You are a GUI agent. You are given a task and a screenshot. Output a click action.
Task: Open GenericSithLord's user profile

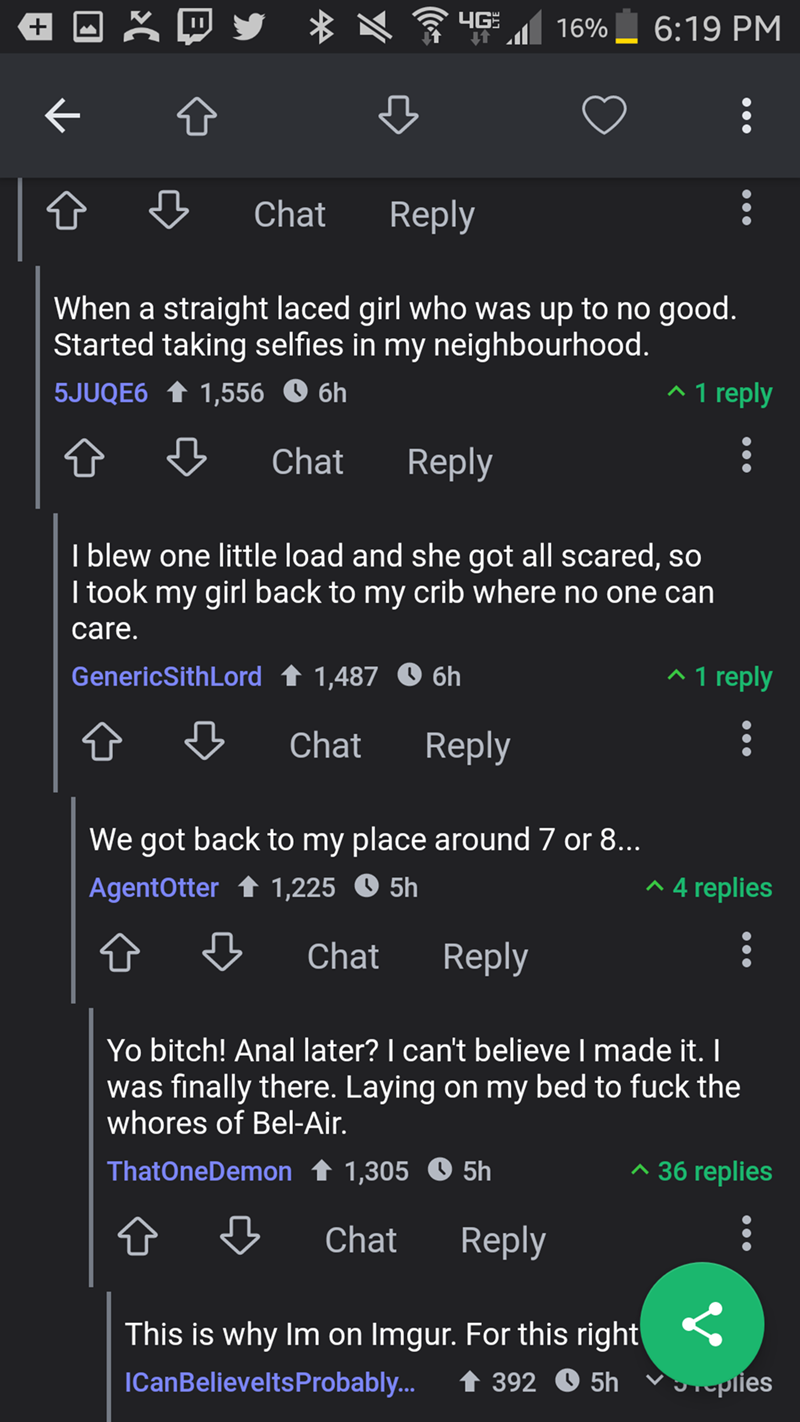coord(166,677)
